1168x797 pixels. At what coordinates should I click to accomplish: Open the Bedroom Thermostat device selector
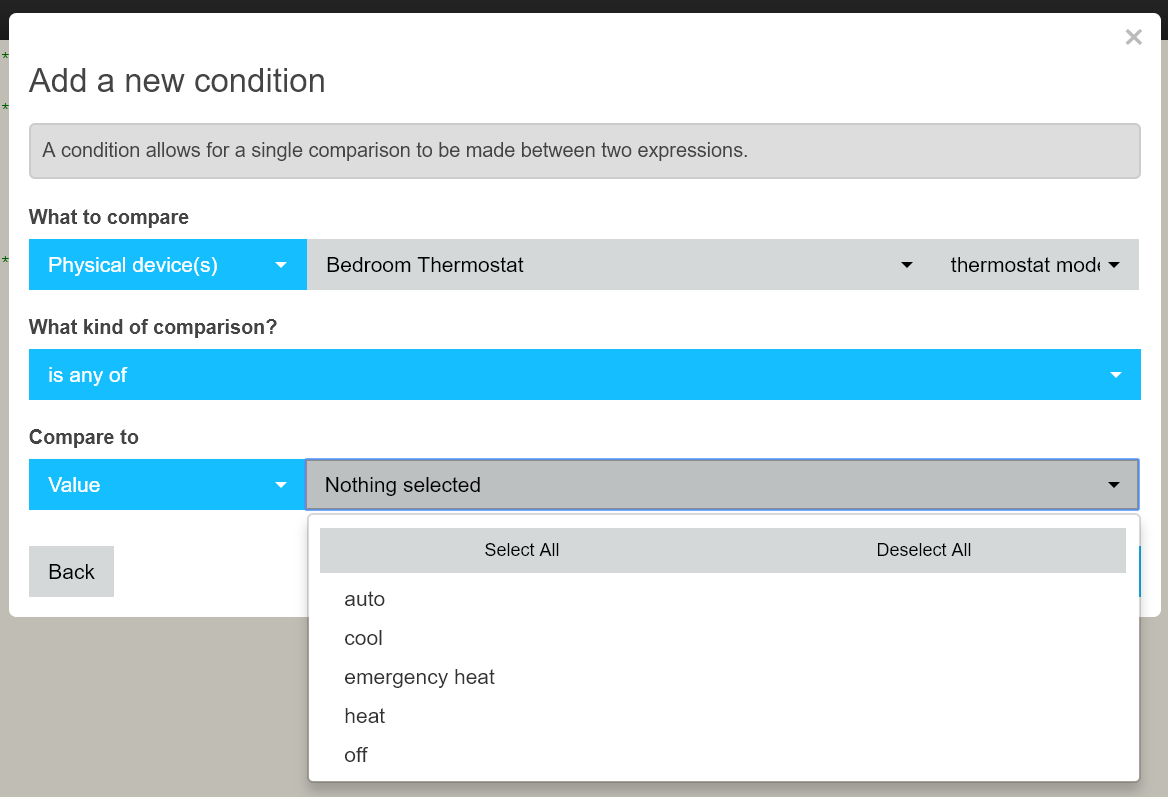tap(619, 264)
